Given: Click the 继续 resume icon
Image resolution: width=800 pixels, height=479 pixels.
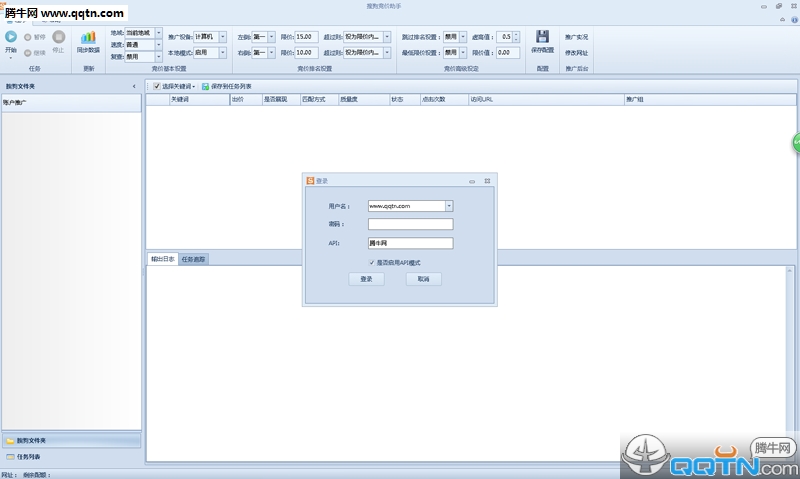Looking at the screenshot, I should [28, 53].
